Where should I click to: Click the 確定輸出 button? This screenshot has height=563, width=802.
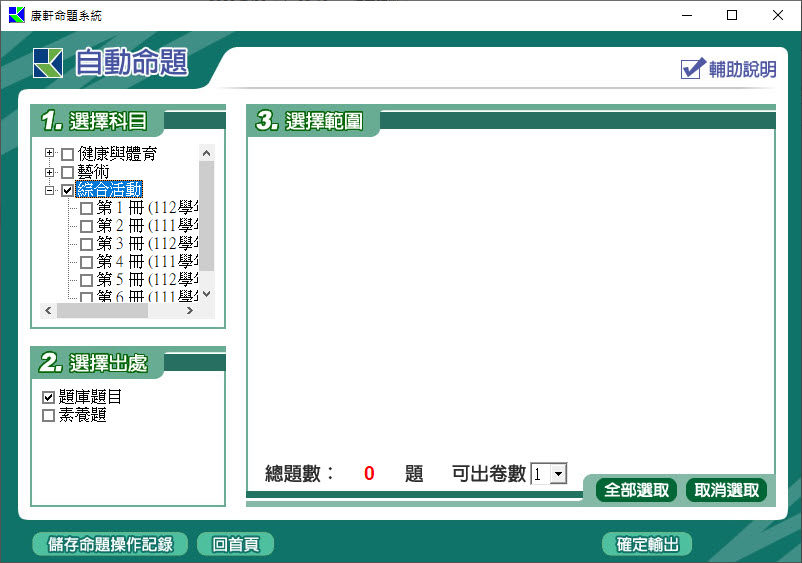tap(647, 544)
